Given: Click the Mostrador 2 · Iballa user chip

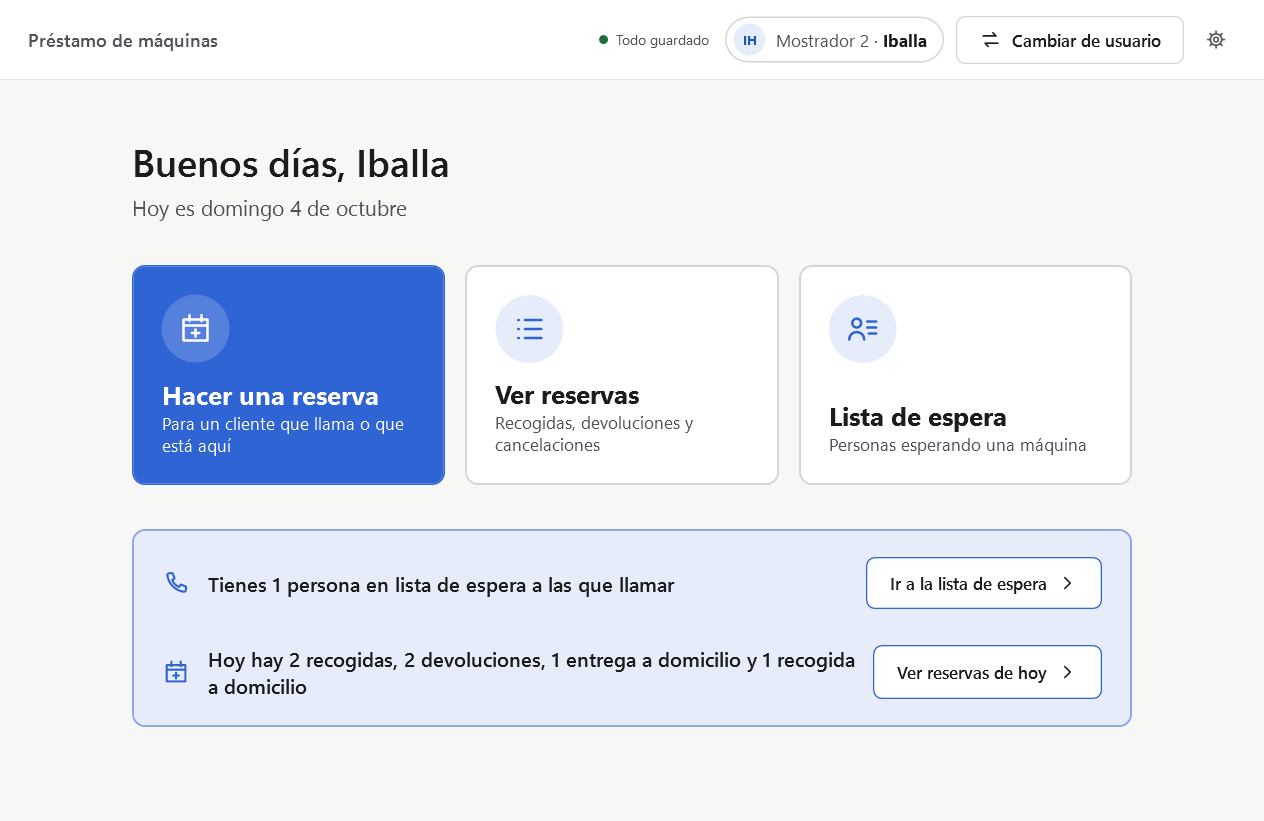Looking at the screenshot, I should 834,40.
